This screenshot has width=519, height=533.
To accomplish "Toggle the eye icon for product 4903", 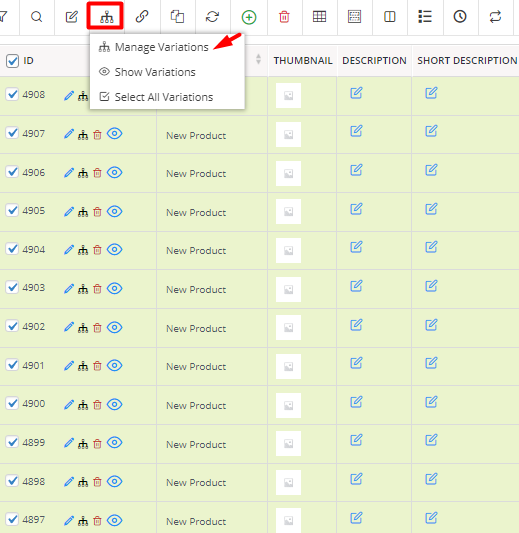I will (x=115, y=288).
